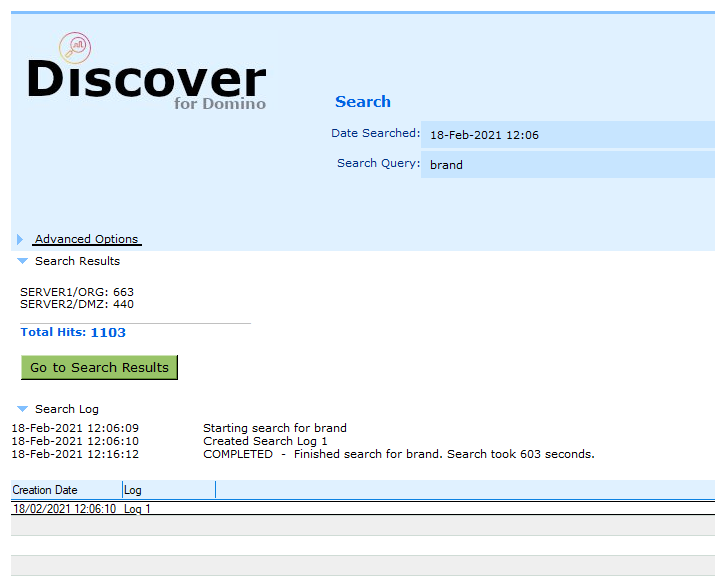Click the Advanced Options underlined label
The image size is (715, 578).
(x=87, y=239)
